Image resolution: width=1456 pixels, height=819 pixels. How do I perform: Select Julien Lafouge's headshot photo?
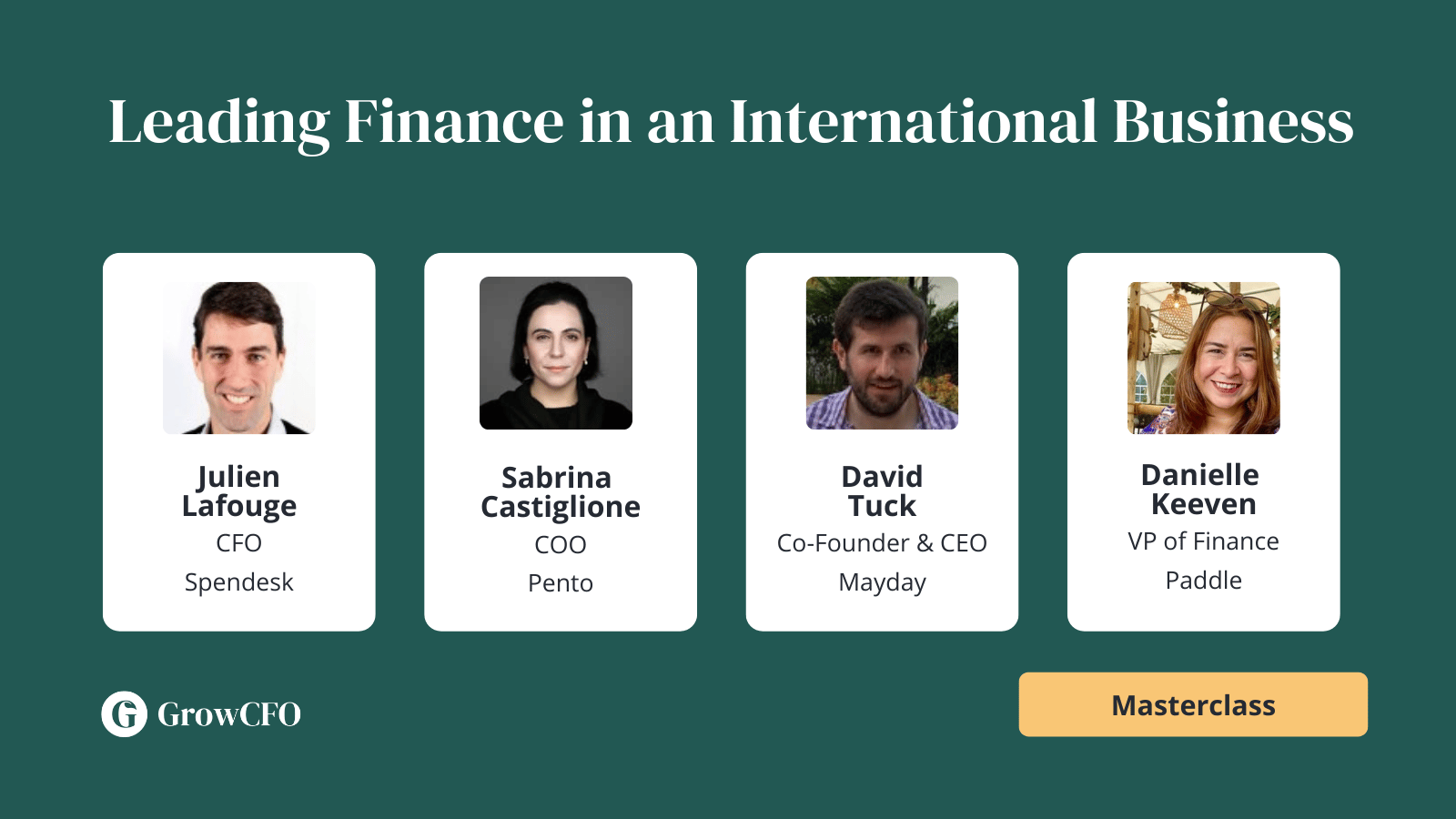[239, 358]
